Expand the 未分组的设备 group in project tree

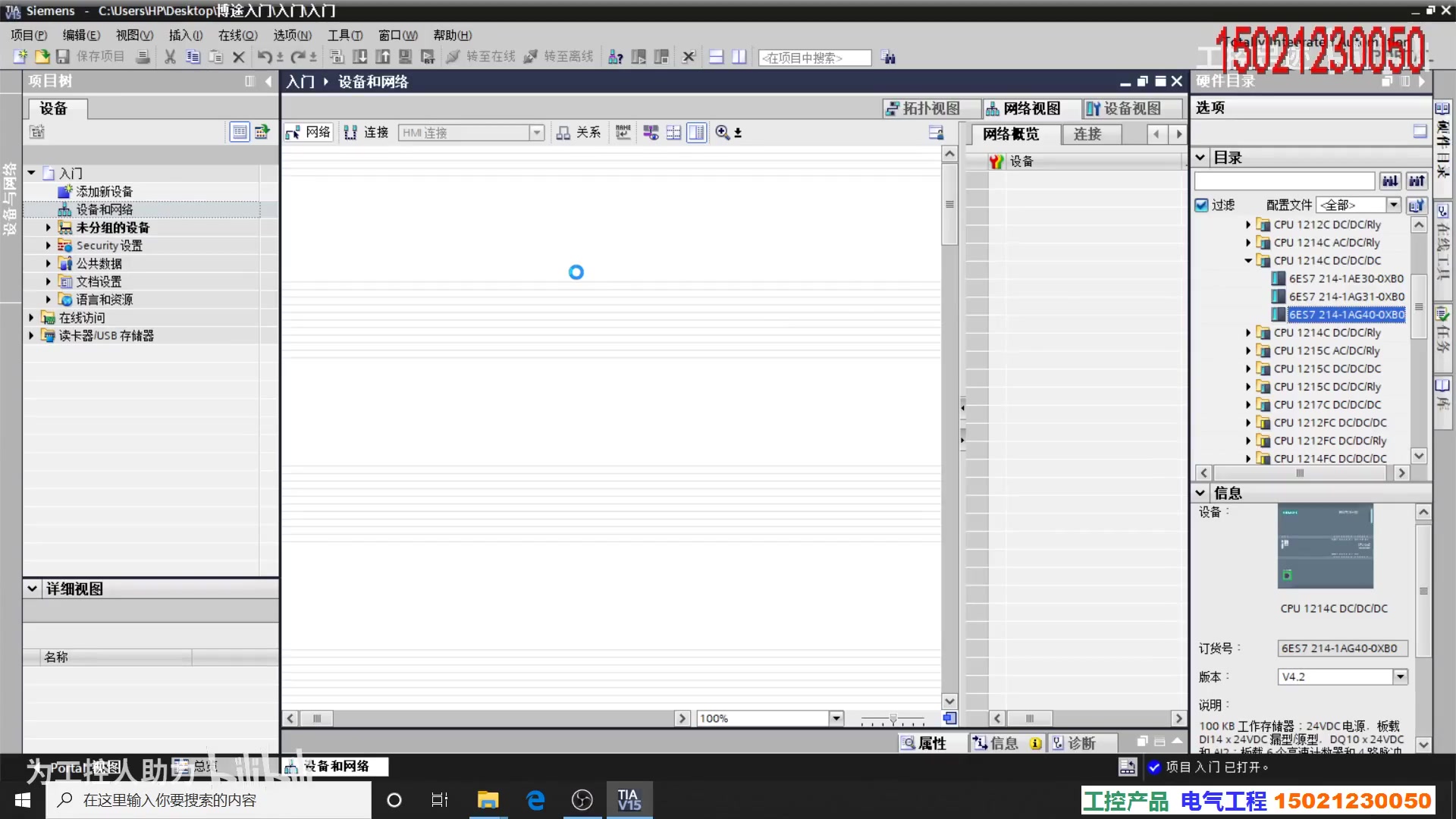coord(48,227)
